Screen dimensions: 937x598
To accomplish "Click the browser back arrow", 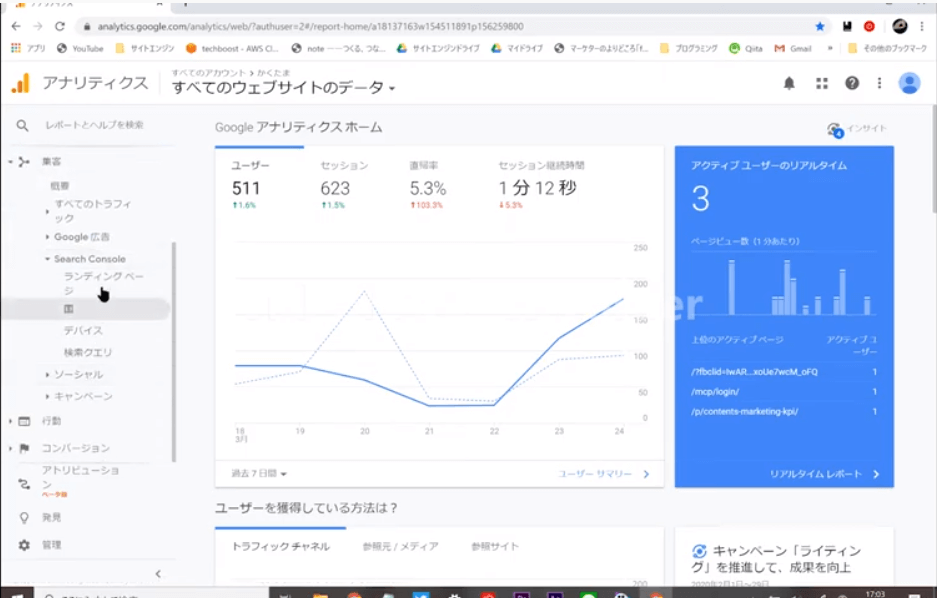I will pyautogui.click(x=16, y=26).
